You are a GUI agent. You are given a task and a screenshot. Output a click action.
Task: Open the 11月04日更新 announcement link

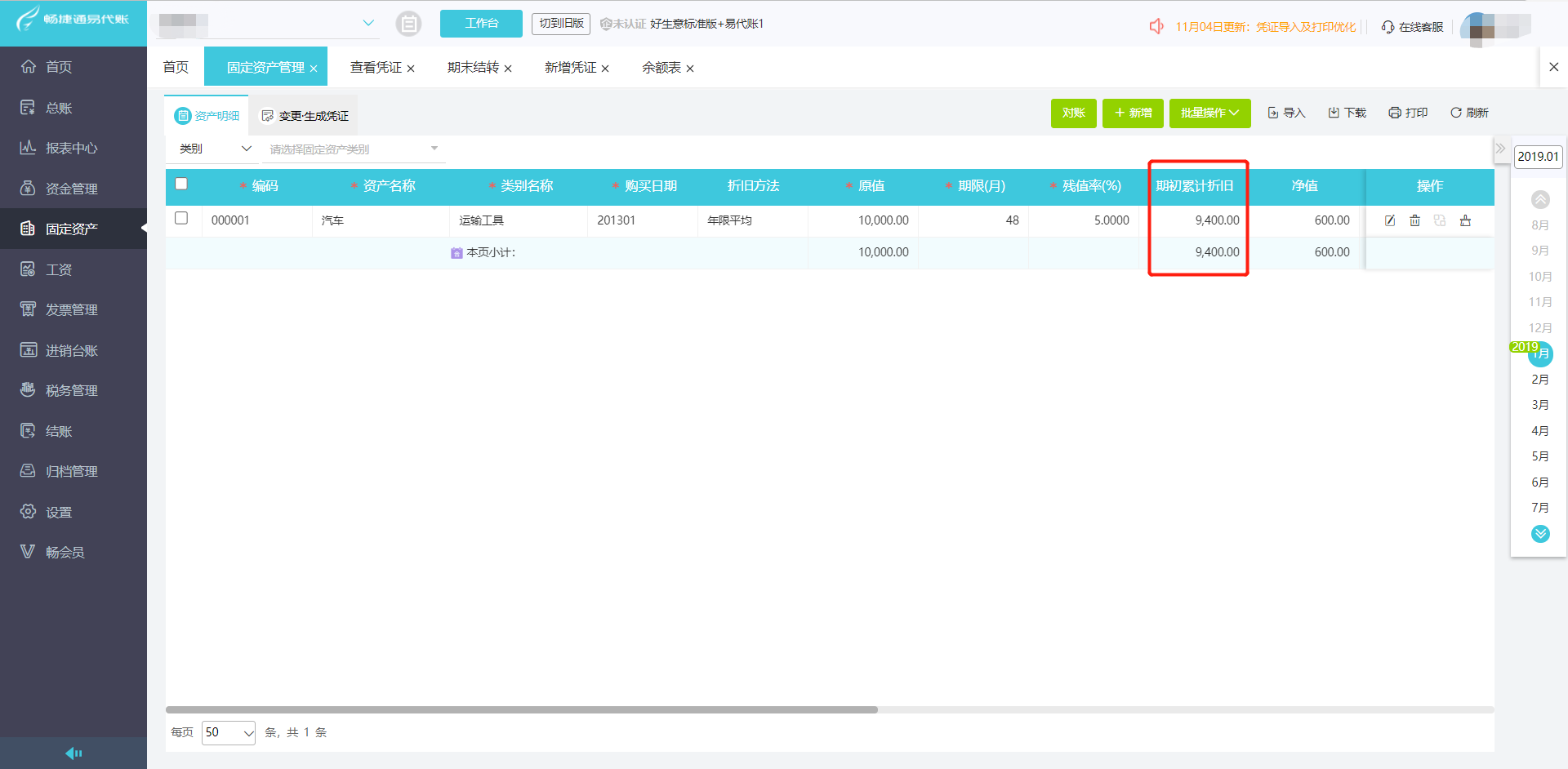1266,27
